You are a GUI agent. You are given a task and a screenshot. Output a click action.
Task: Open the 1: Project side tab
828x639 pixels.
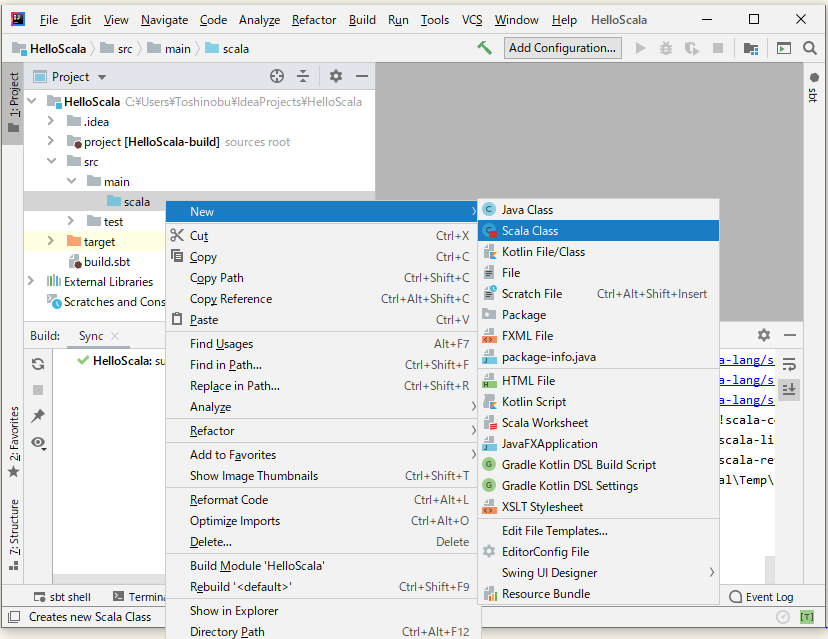13,102
